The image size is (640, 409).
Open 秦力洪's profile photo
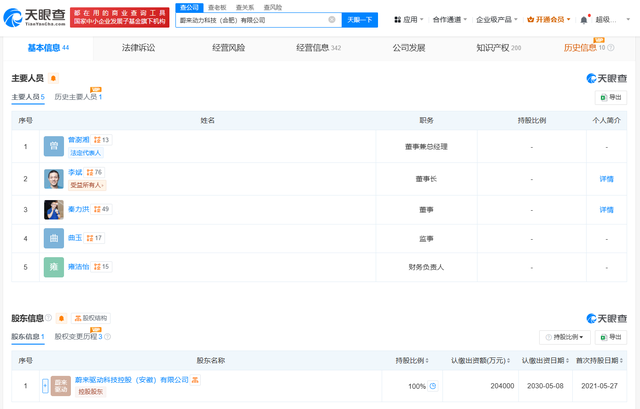pyautogui.click(x=54, y=210)
